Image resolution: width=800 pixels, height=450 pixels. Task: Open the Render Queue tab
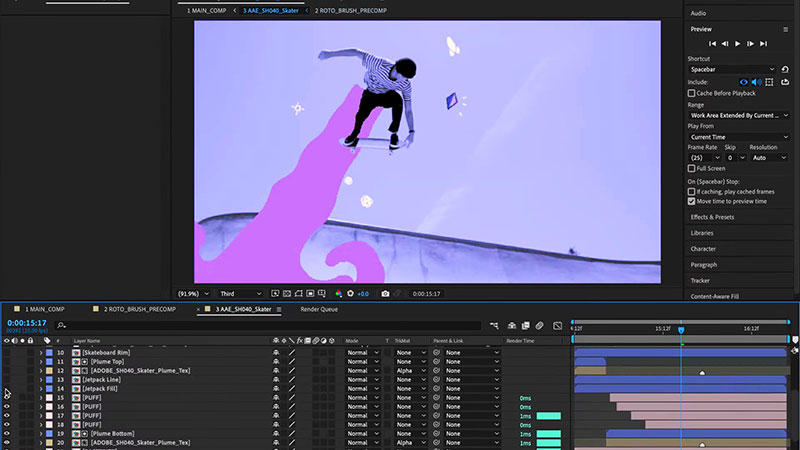[x=319, y=309]
